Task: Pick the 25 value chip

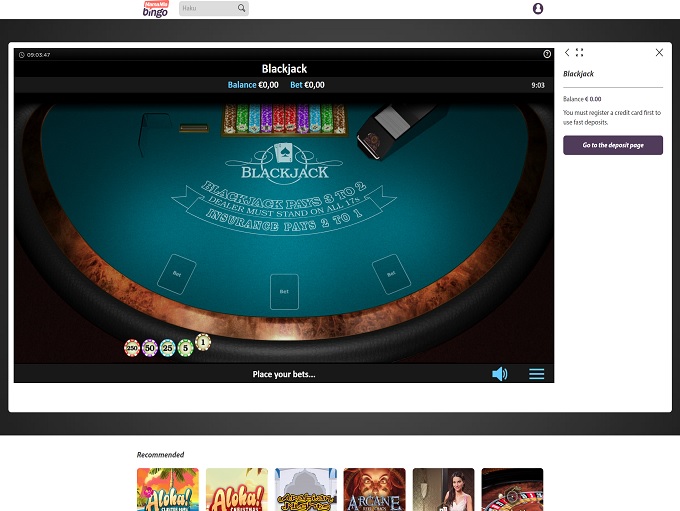Action: pyautogui.click(x=168, y=348)
